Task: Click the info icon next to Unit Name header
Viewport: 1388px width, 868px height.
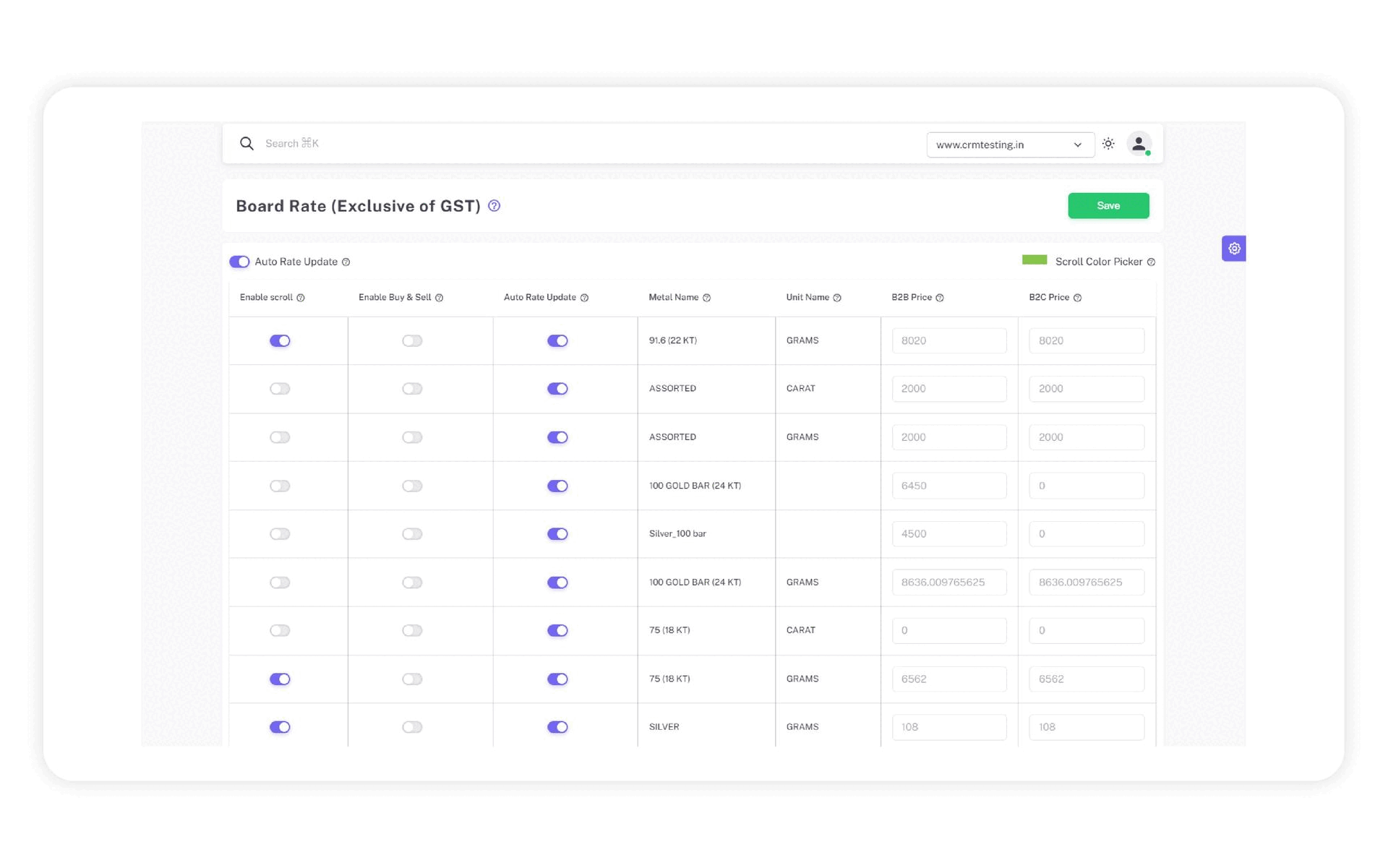Action: (837, 298)
